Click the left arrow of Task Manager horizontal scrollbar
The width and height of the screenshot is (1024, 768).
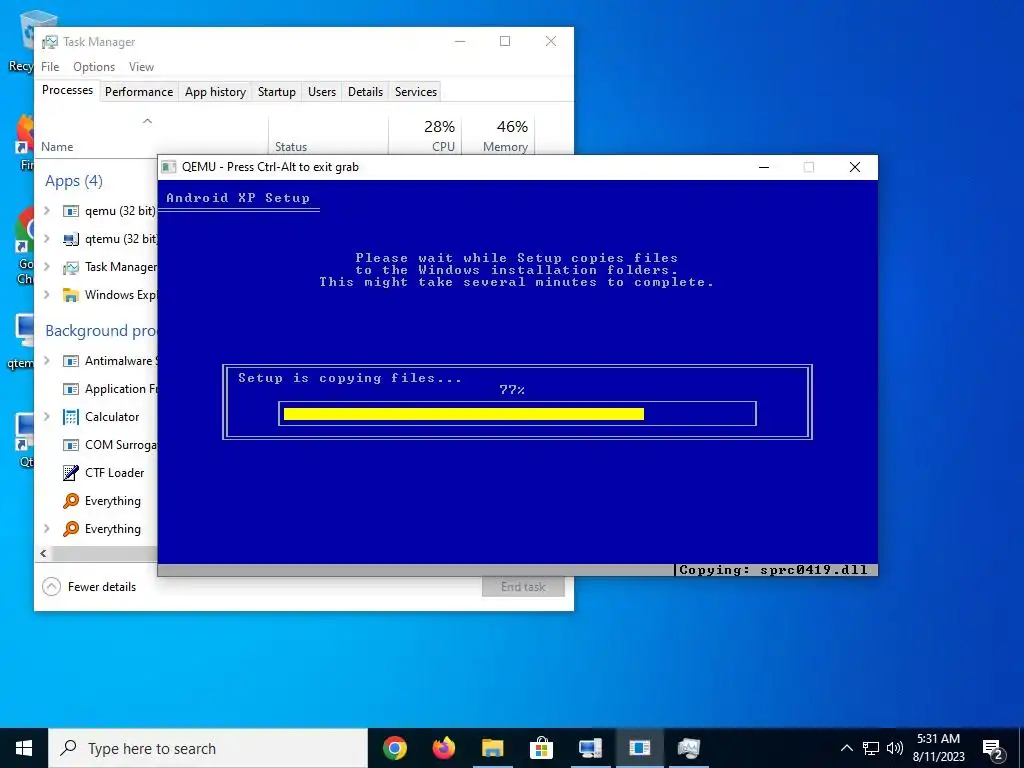click(x=43, y=553)
